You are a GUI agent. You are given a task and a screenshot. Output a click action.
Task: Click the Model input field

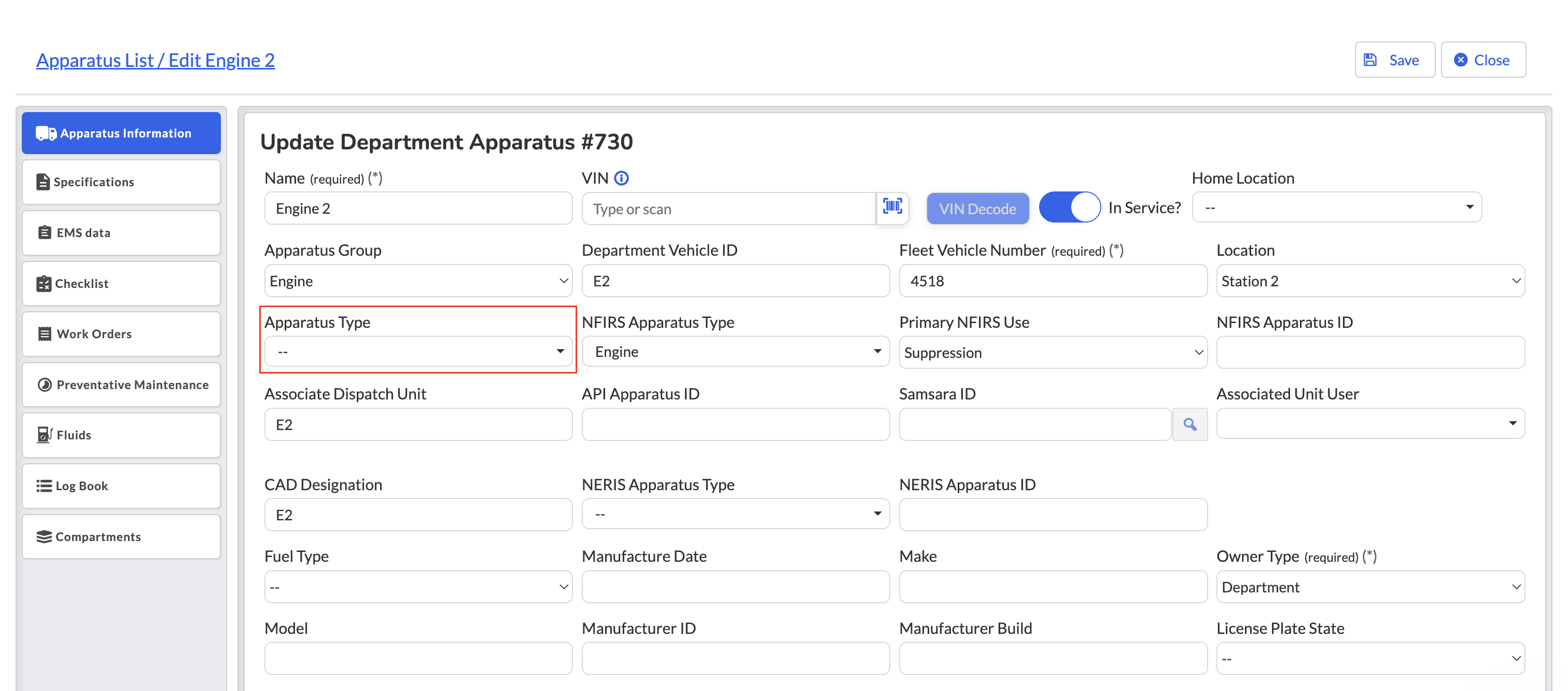tap(418, 659)
